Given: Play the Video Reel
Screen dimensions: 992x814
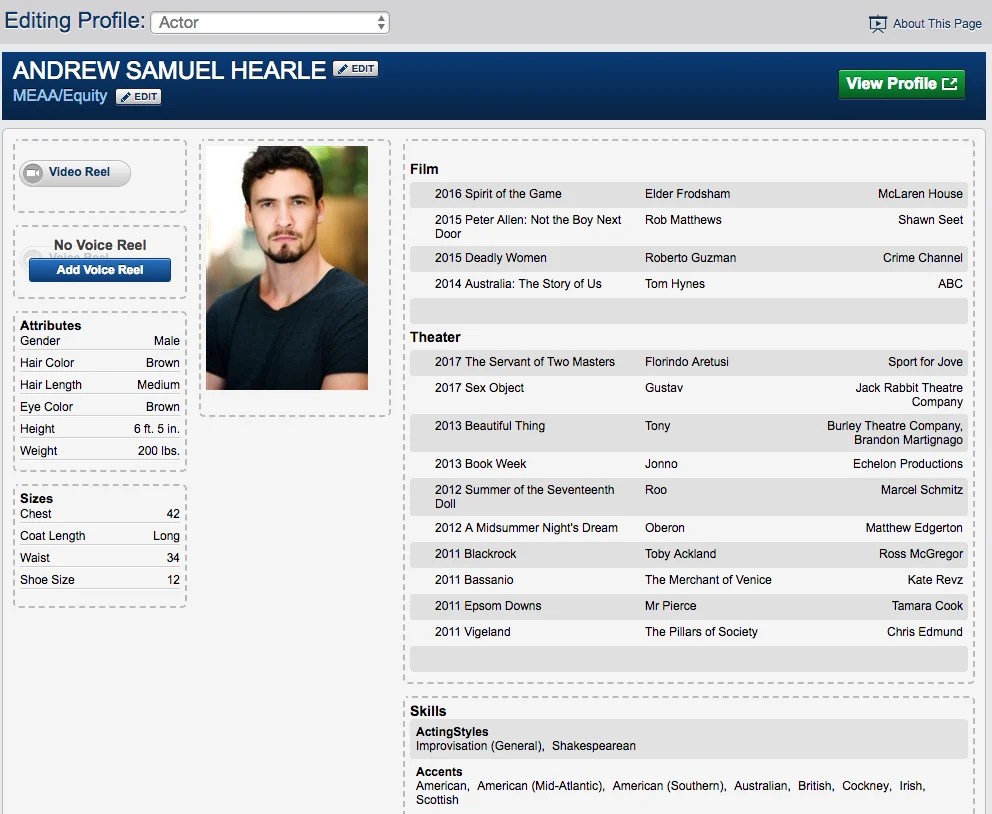Looking at the screenshot, I should [73, 173].
